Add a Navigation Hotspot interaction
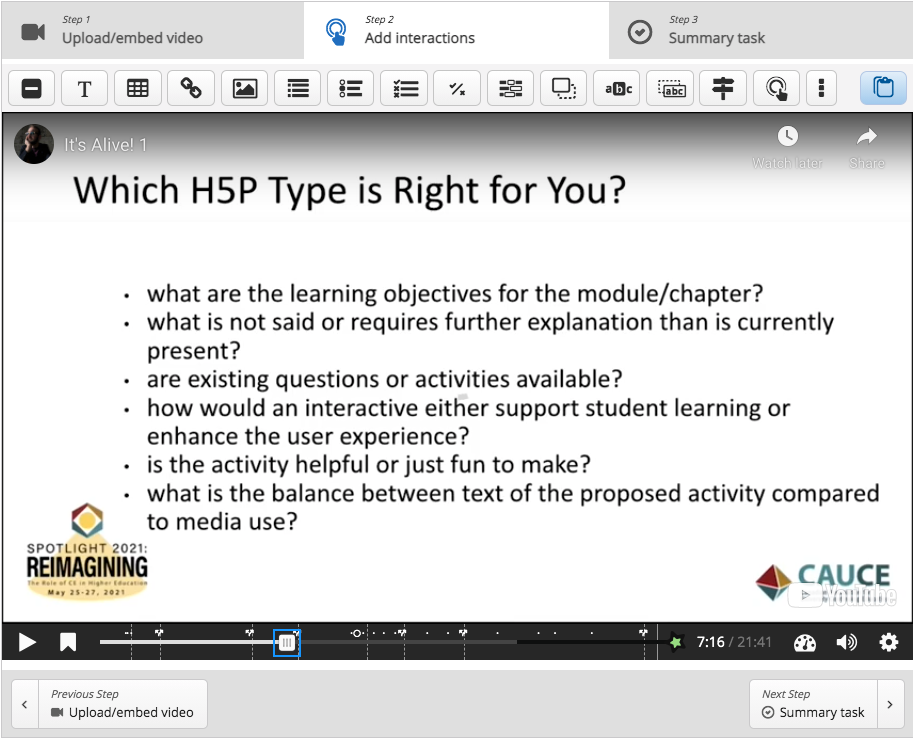Image resolution: width=913 pixels, height=738 pixels. 776,88
